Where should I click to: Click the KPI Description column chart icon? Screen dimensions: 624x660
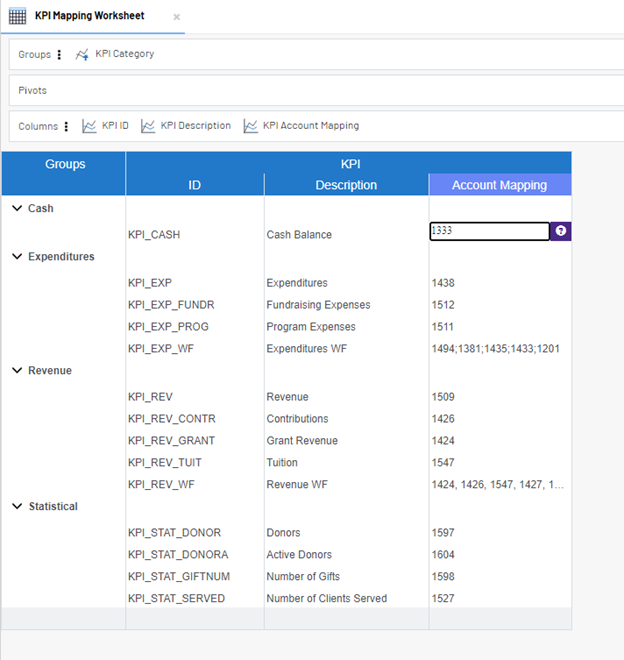coord(148,126)
